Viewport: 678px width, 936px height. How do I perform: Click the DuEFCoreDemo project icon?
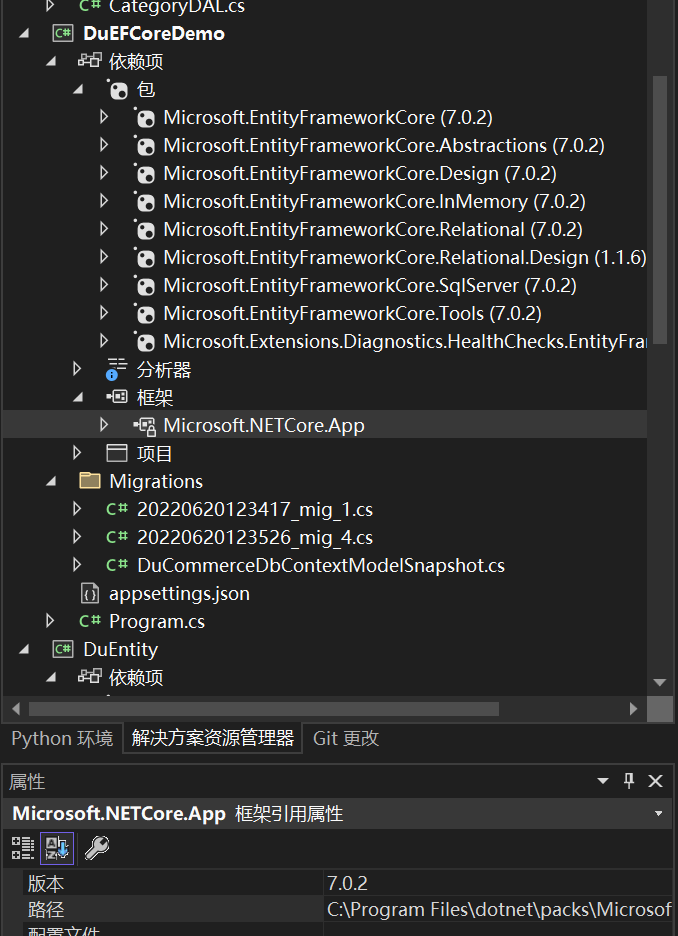point(62,33)
